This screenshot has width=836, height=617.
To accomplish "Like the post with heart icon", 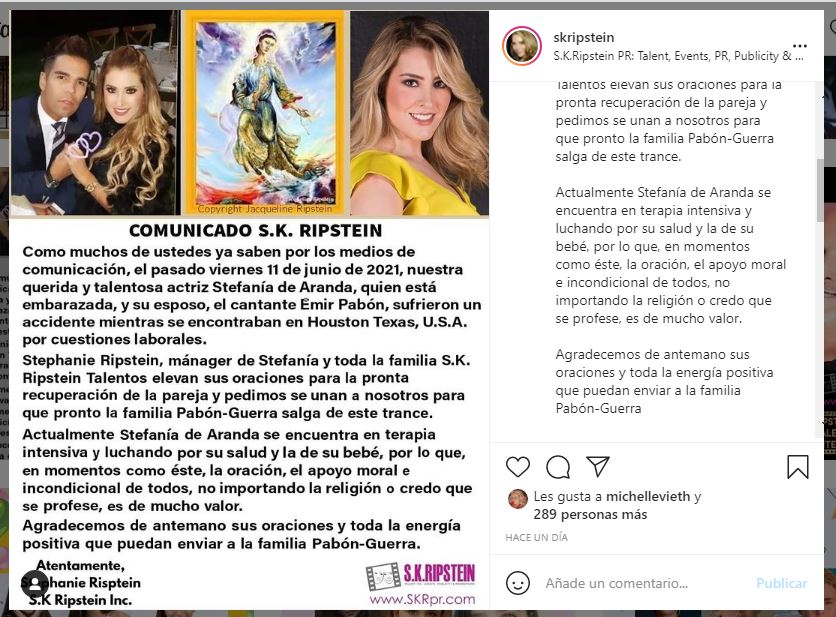I will click(518, 467).
